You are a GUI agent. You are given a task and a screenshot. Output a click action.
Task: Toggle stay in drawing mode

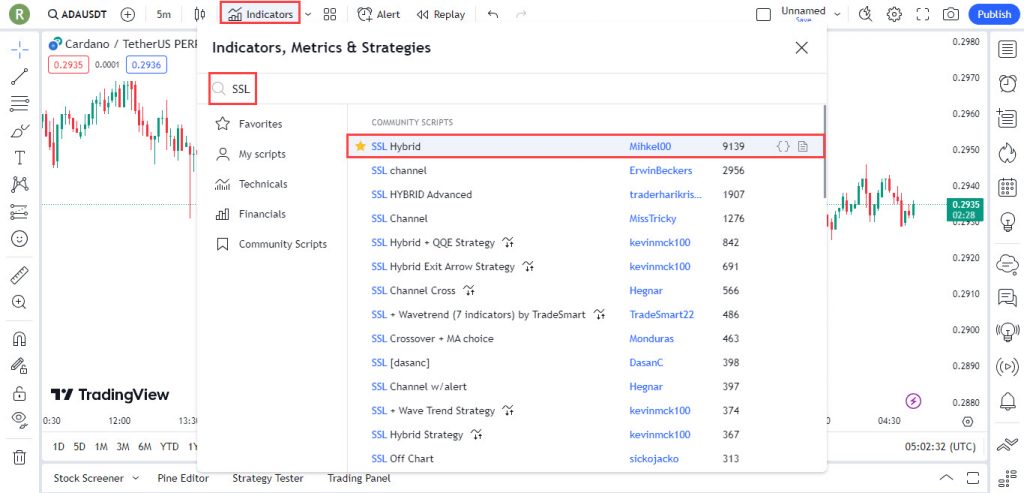[x=20, y=366]
